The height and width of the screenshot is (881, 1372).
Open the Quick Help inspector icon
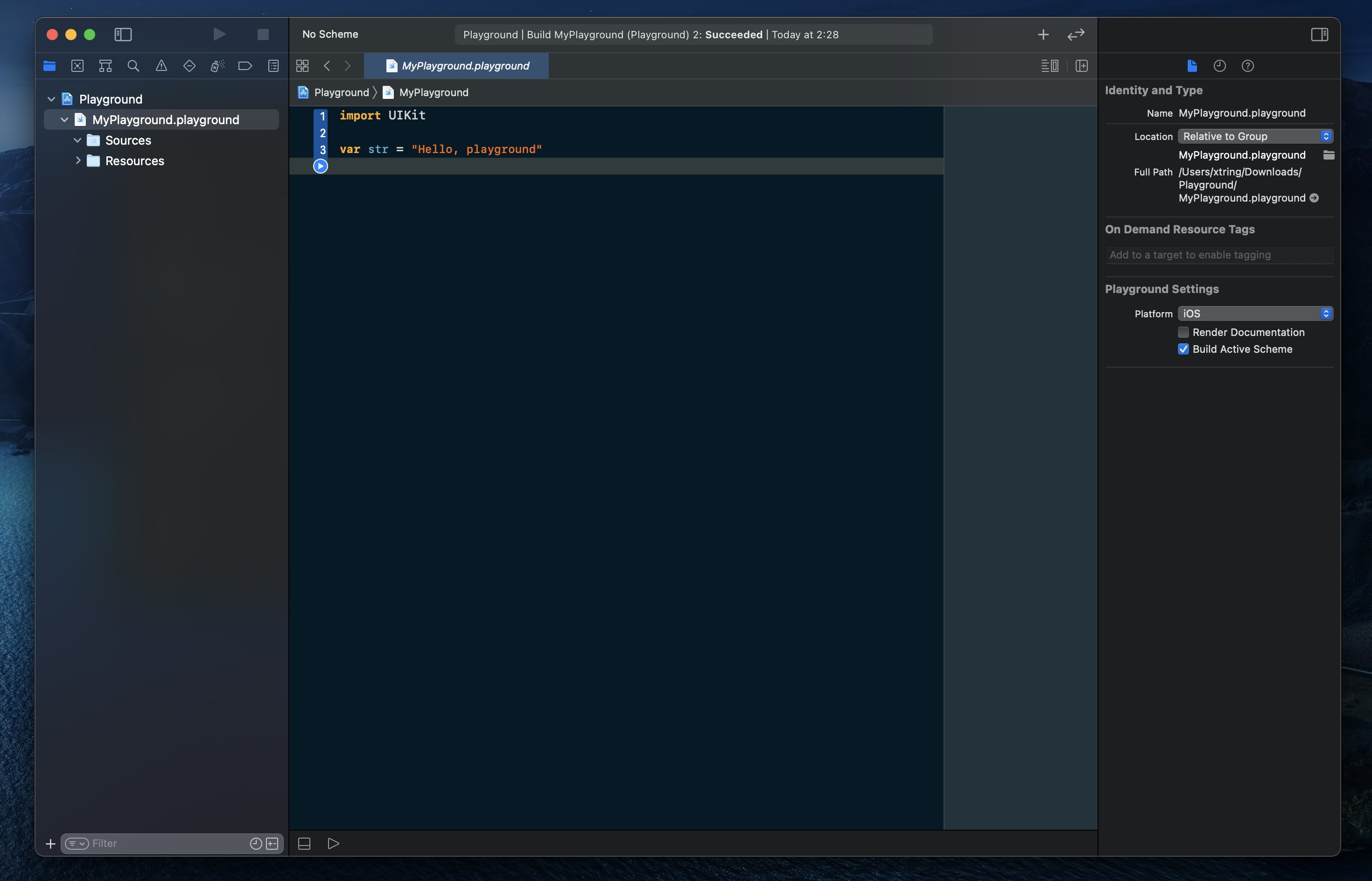coord(1247,66)
